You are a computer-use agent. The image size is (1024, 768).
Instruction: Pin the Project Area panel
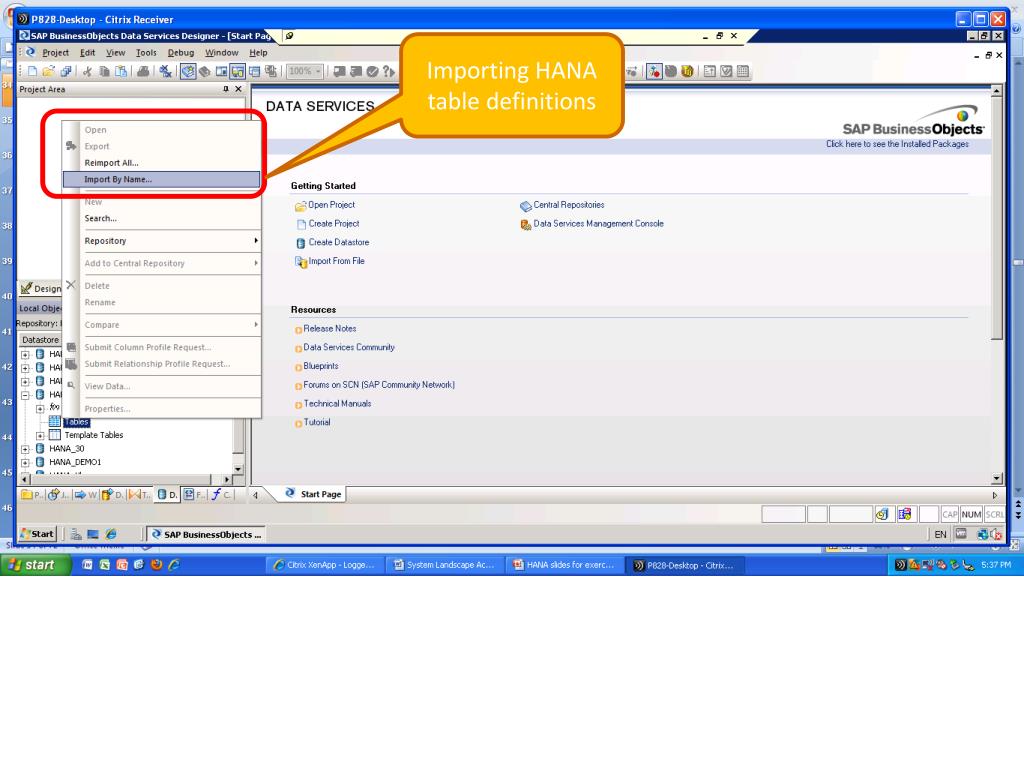(x=226, y=89)
